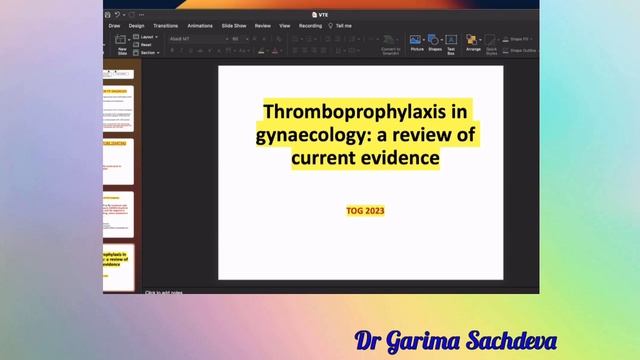The width and height of the screenshot is (640, 360).
Task: Open the Animations tab
Action: pos(200,26)
